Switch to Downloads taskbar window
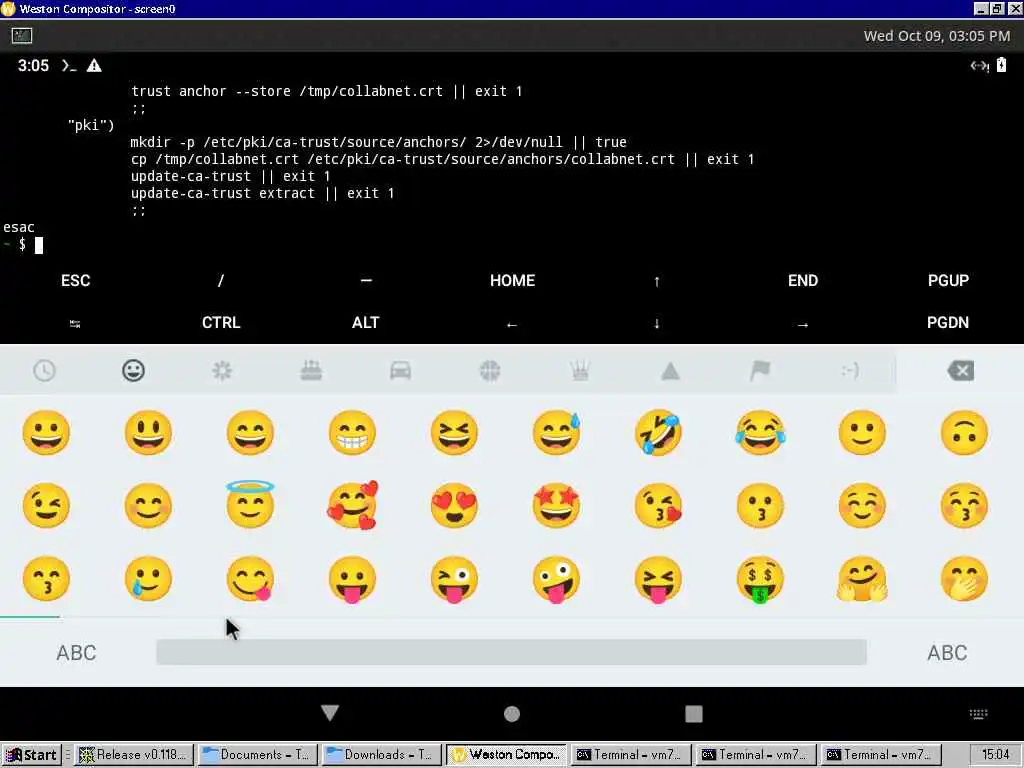 381,755
